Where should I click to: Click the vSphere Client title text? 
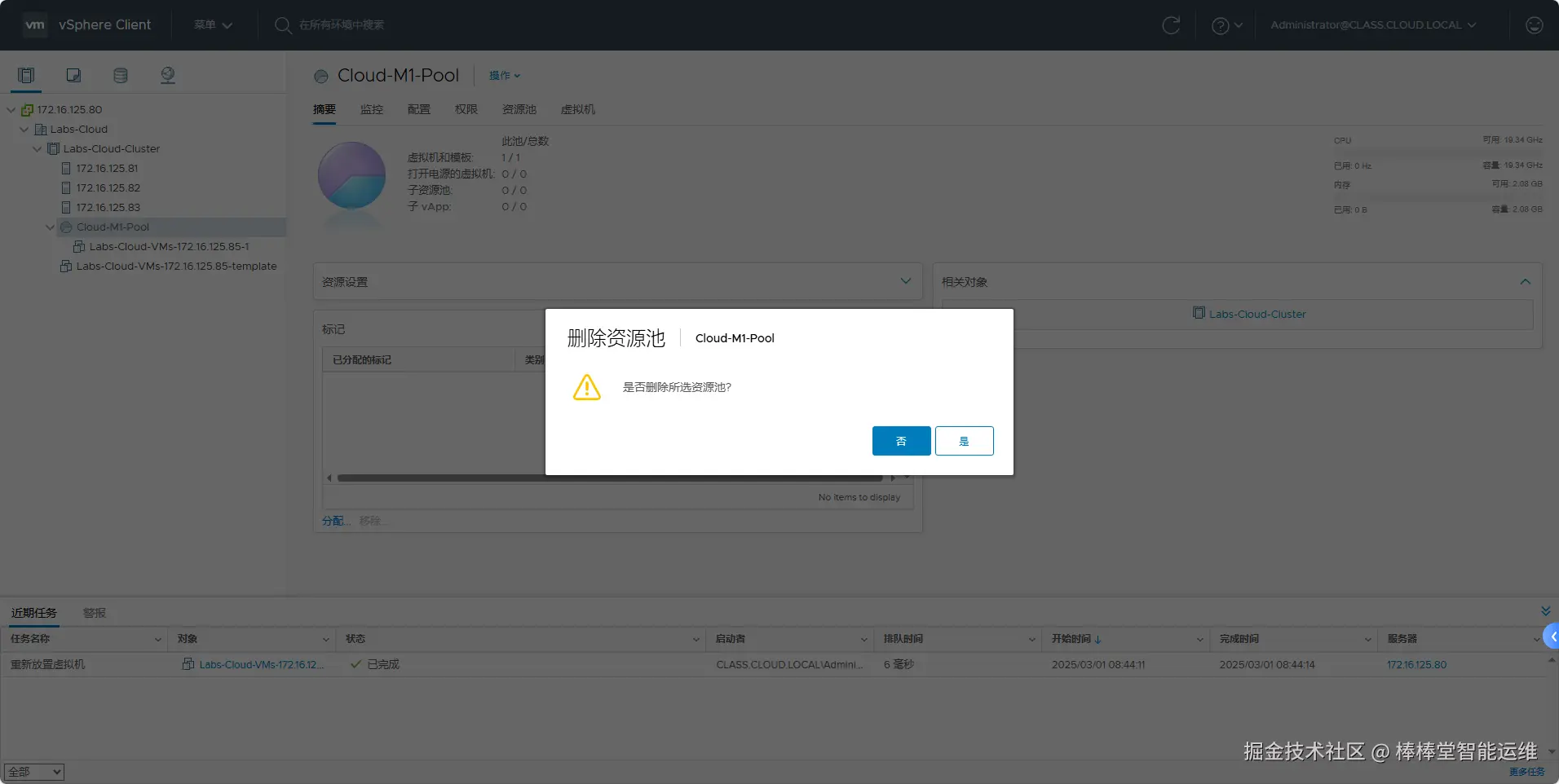pyautogui.click(x=104, y=25)
